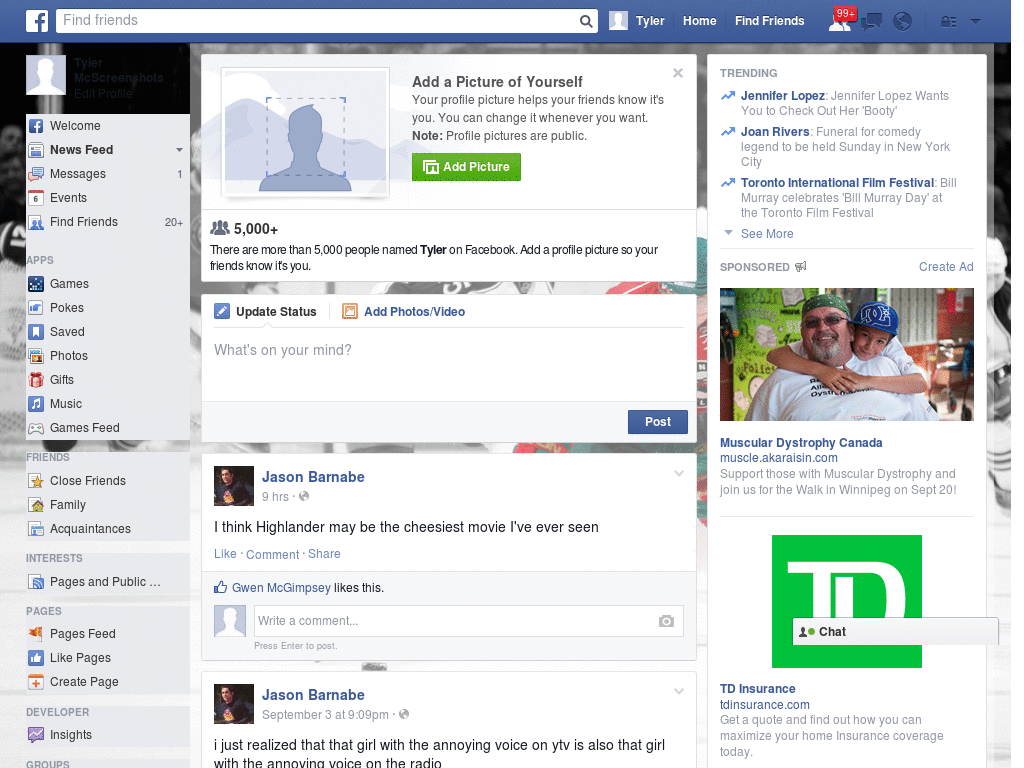Click the Tyler profile thumbnail in the top bar
Image resolution: width=1024 pixels, height=768 pixels.
coord(618,21)
